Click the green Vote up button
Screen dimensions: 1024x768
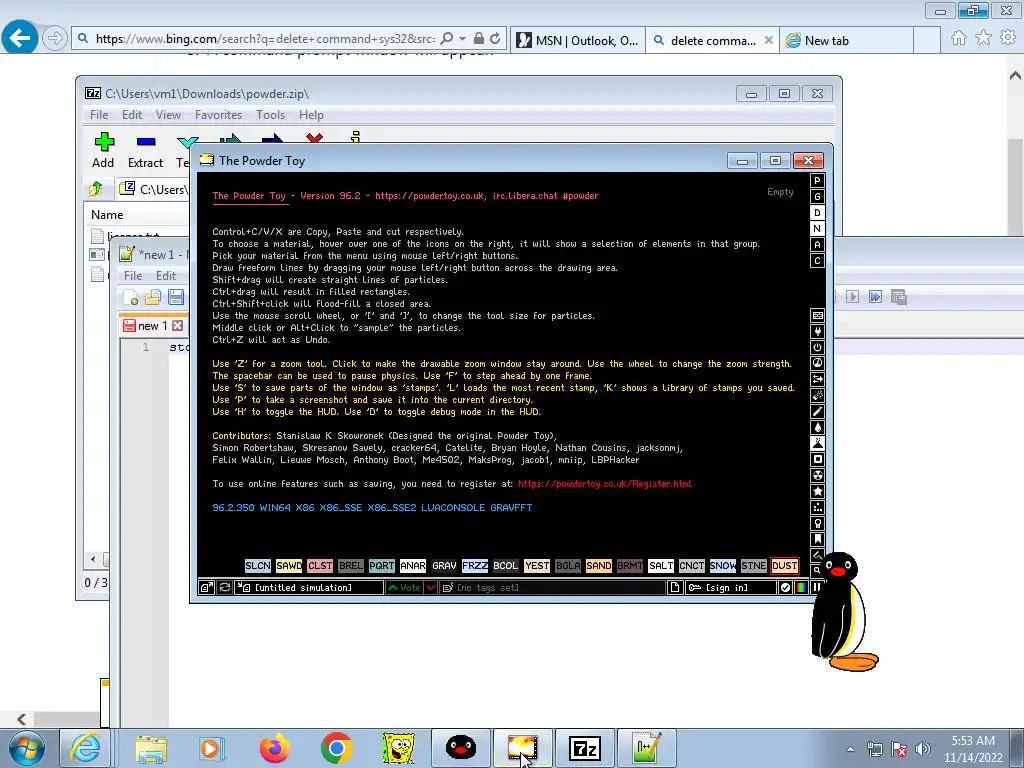[405, 588]
